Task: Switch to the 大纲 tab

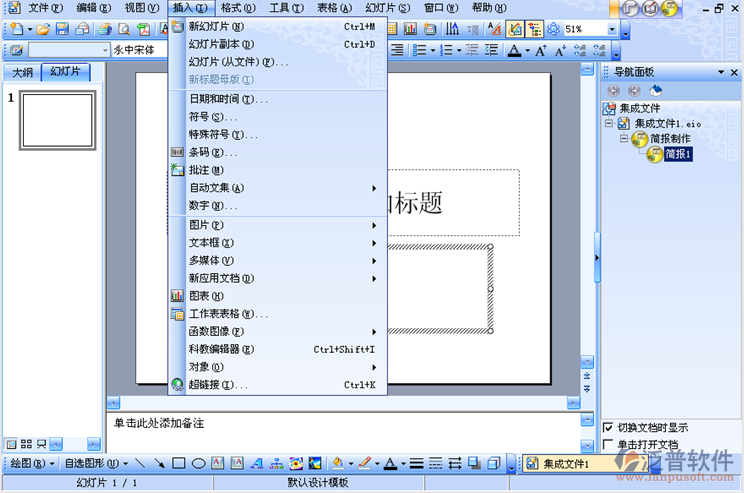Action: 23,73
